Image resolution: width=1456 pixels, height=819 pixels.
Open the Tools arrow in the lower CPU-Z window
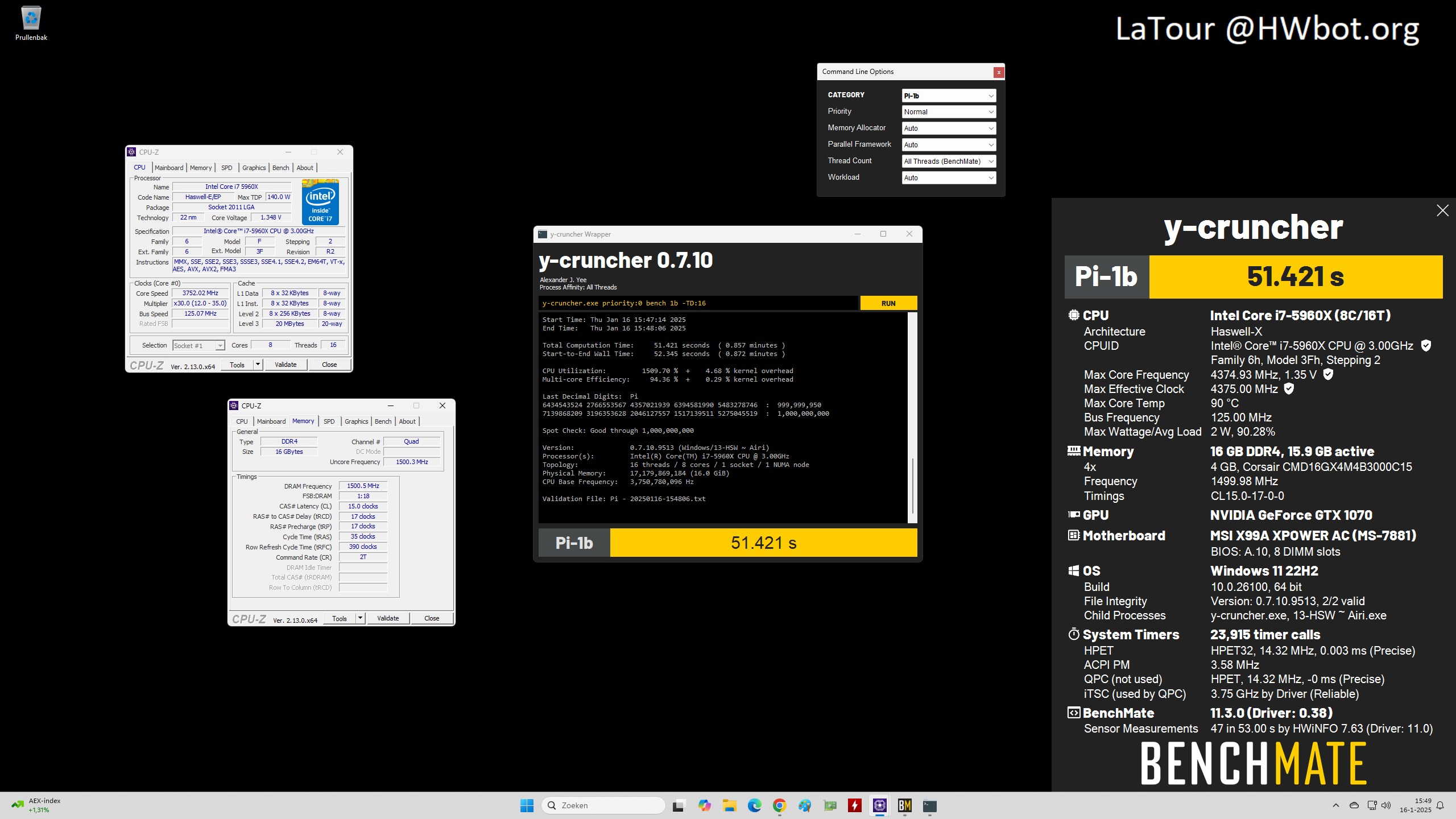point(360,618)
